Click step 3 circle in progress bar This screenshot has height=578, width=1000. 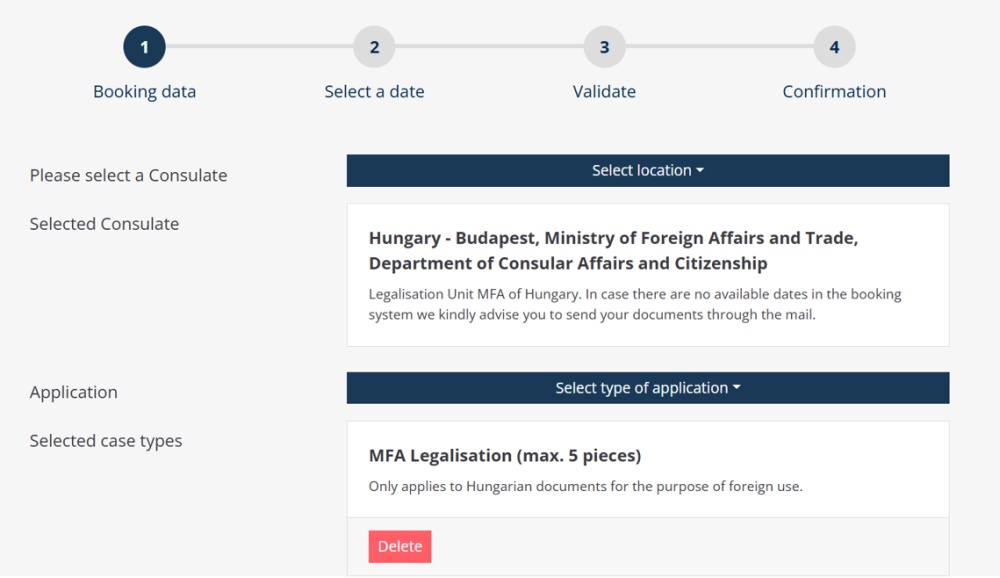604,47
